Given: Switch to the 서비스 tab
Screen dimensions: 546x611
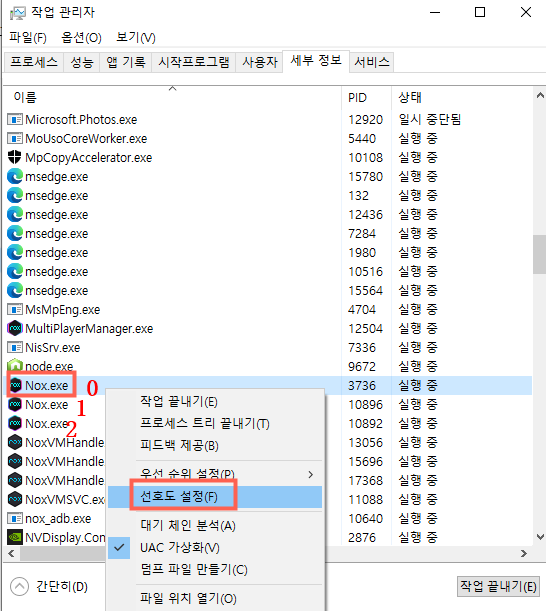Looking at the screenshot, I should click(x=372, y=62).
